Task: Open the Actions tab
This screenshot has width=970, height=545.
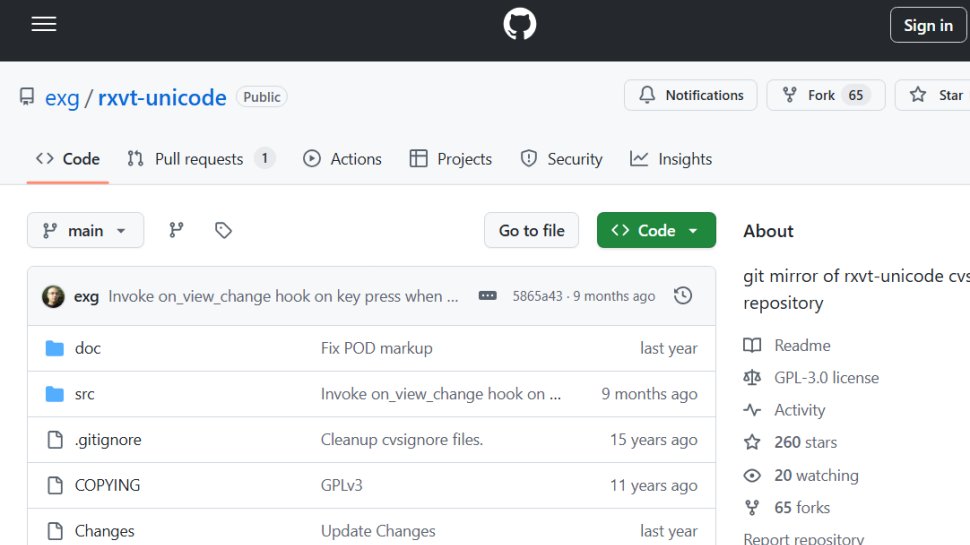Action: click(x=342, y=159)
